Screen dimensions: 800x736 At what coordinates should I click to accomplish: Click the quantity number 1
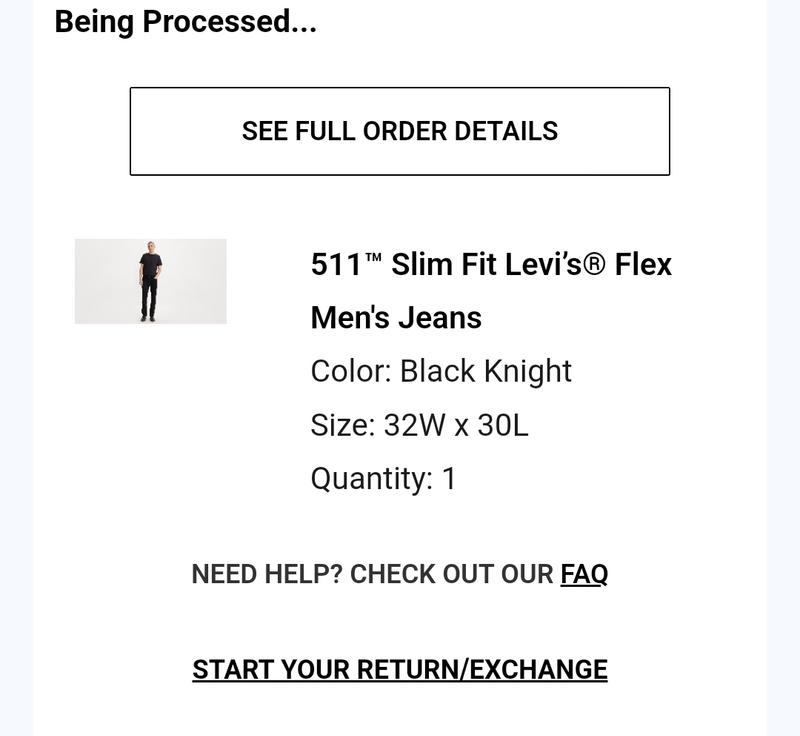[448, 478]
